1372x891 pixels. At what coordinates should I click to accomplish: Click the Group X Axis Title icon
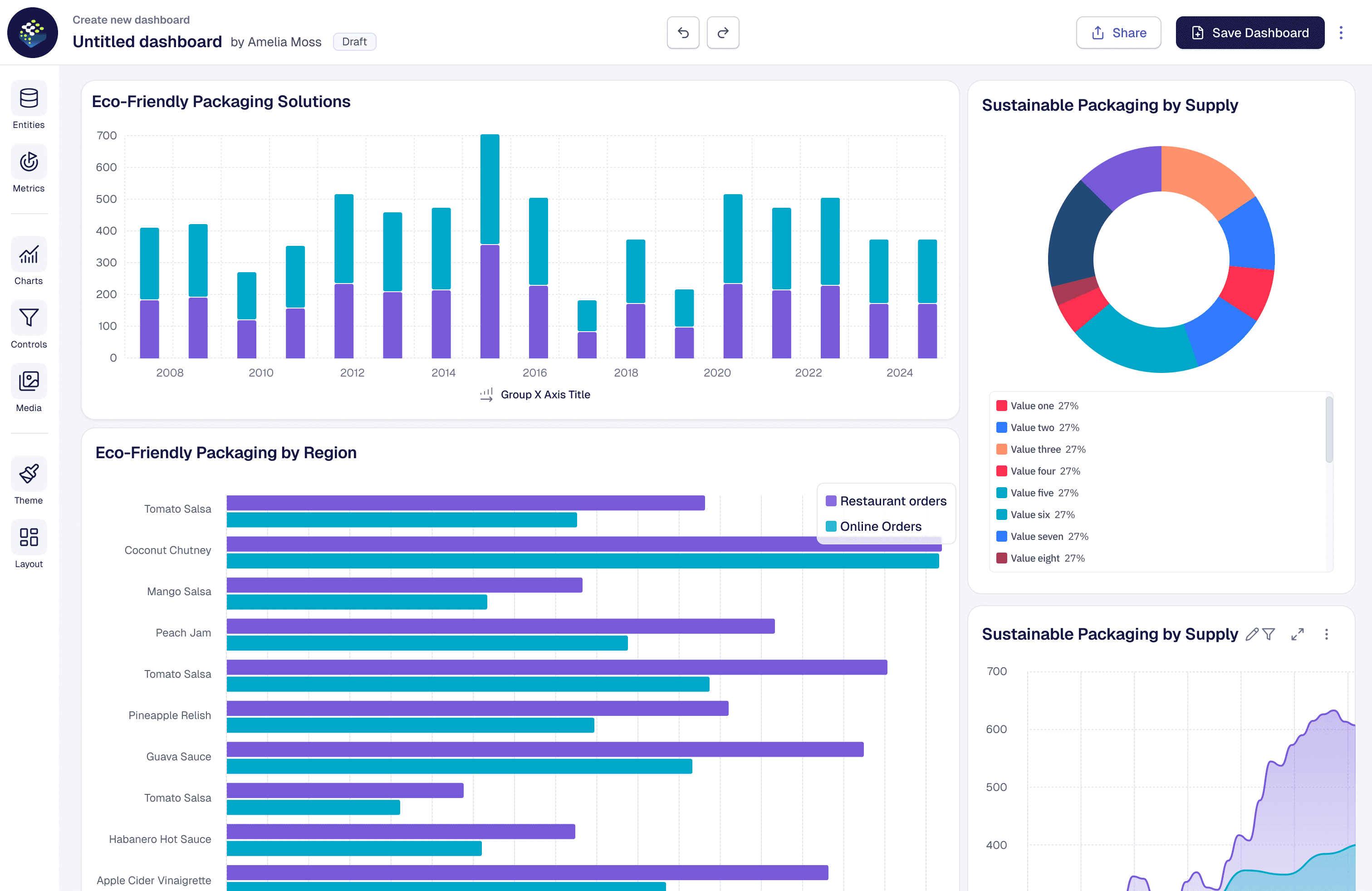pyautogui.click(x=486, y=395)
